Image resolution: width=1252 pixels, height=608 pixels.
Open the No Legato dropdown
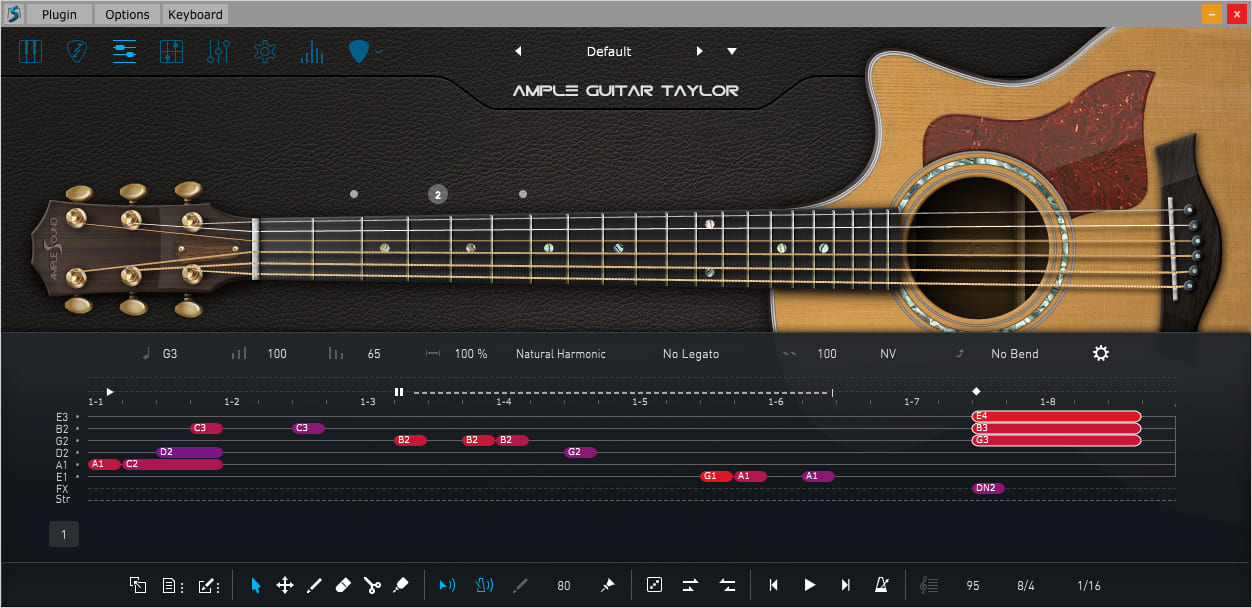[x=691, y=354]
